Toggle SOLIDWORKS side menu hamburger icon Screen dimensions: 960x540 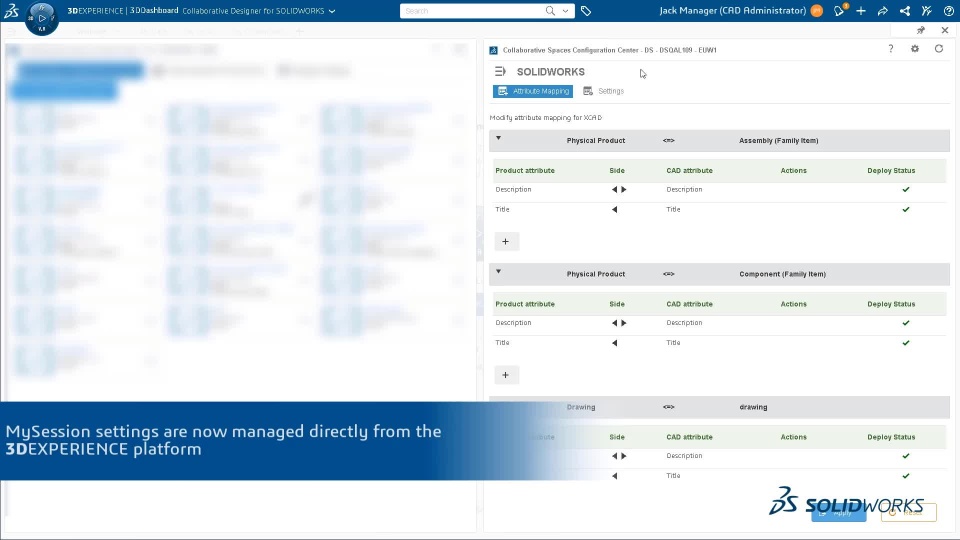[500, 72]
